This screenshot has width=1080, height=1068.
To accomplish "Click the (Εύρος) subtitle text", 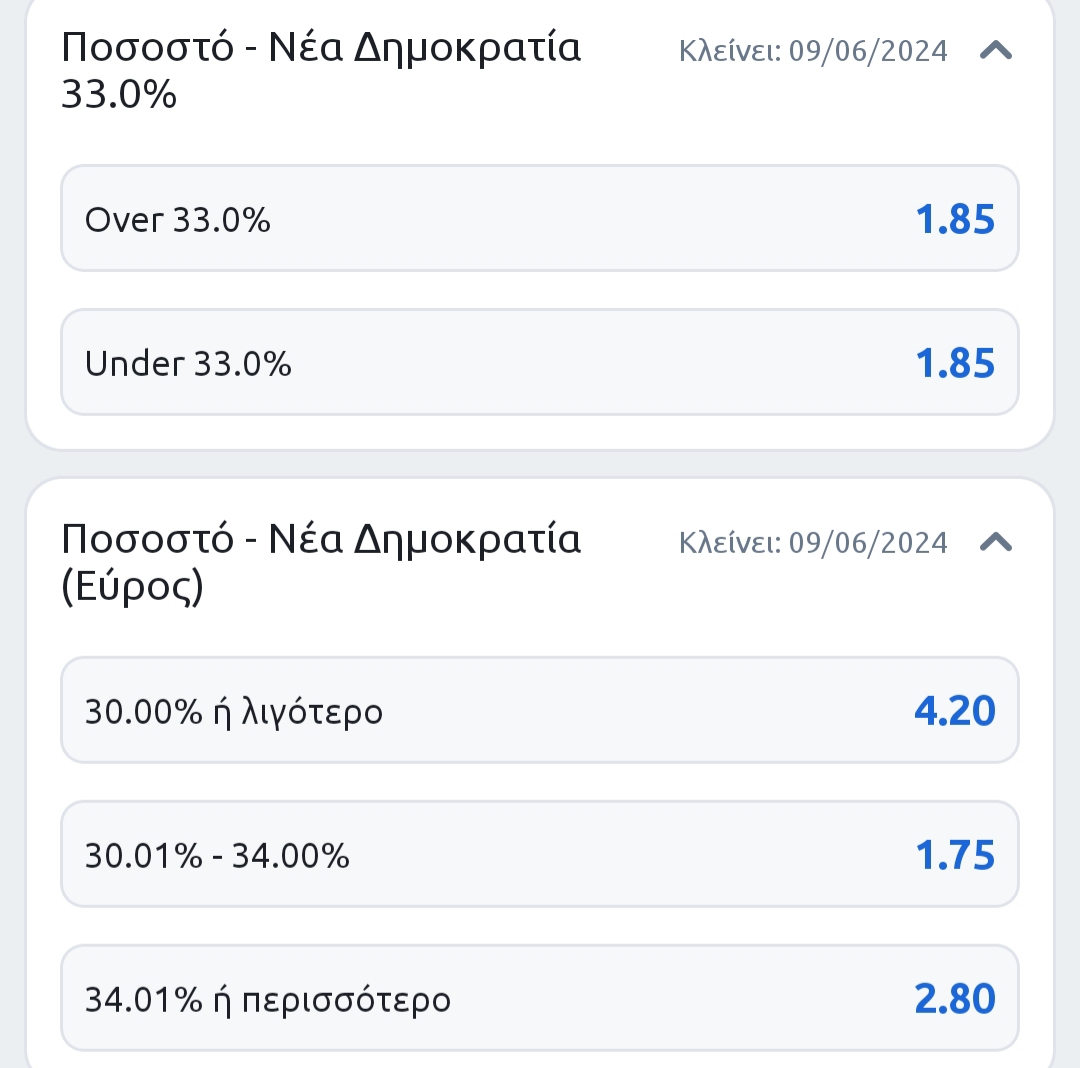I will (132, 587).
